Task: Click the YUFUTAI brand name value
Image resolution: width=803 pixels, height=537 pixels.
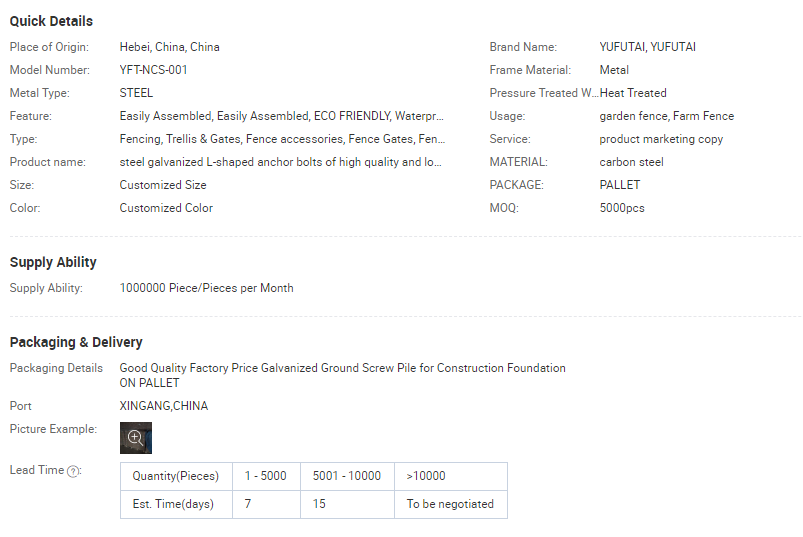Action: (648, 47)
